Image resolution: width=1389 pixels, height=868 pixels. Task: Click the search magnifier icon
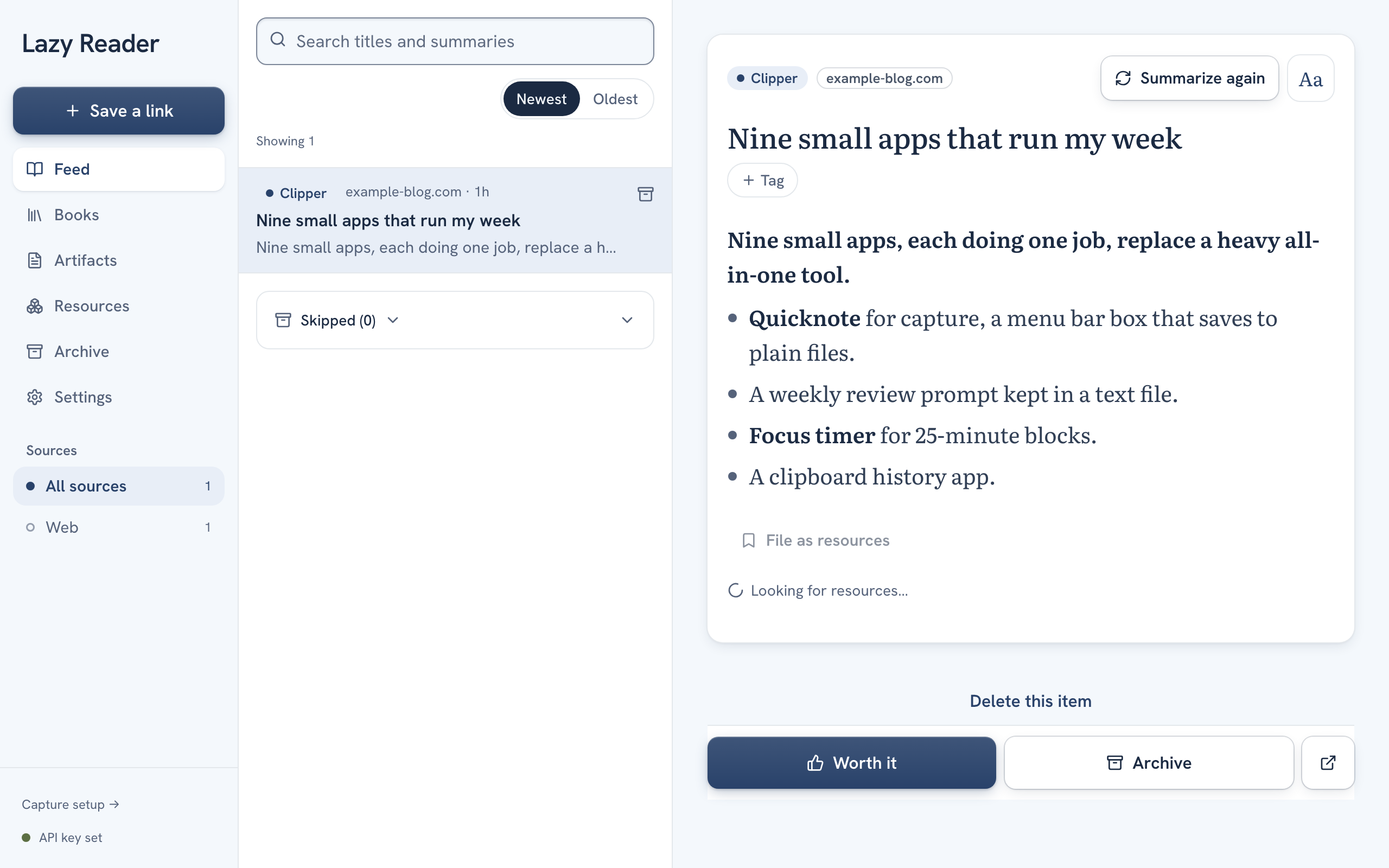[278, 40]
